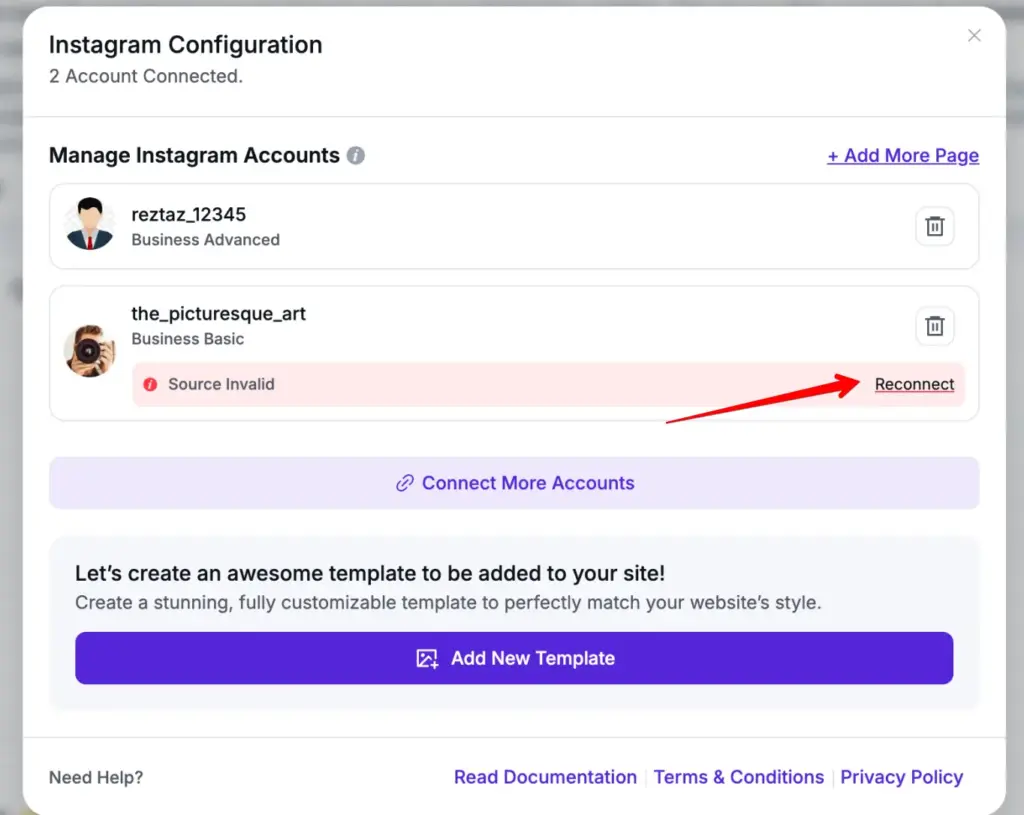Click Read Documentation
The image size is (1024, 815).
pyautogui.click(x=545, y=777)
